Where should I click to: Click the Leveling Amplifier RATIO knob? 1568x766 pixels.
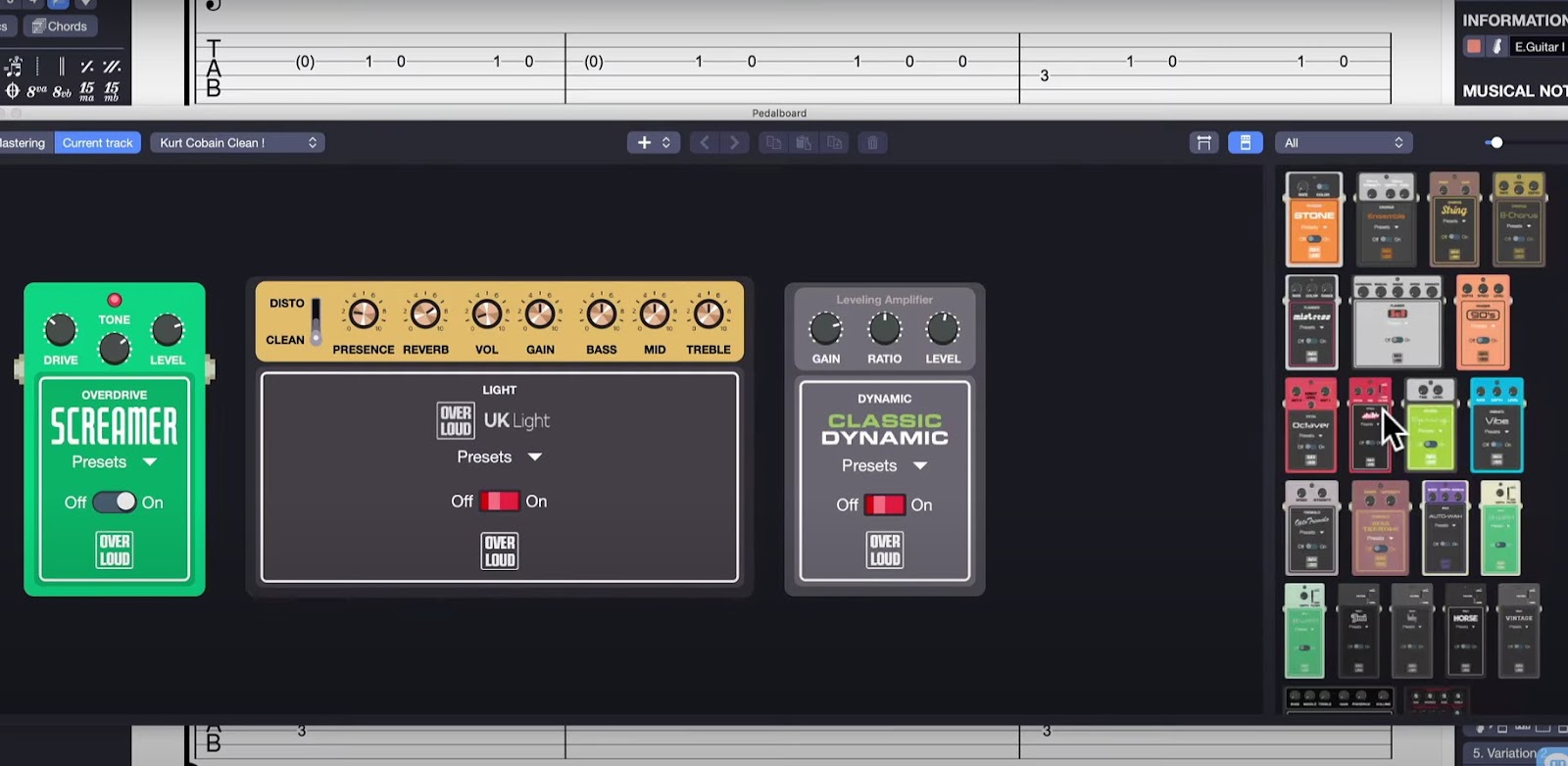884,329
